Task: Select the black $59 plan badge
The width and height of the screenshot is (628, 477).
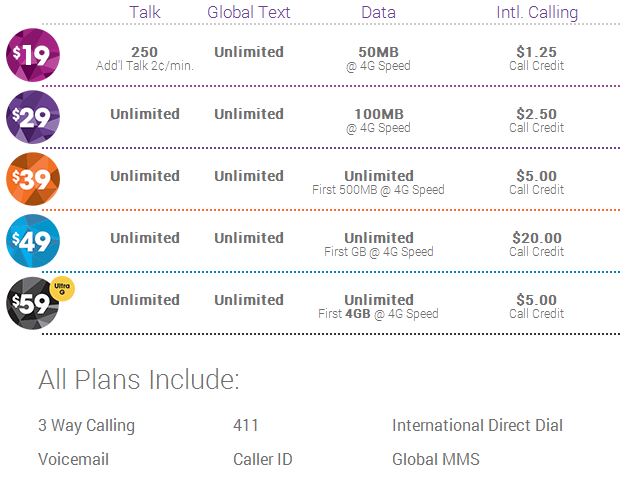Action: [33, 303]
